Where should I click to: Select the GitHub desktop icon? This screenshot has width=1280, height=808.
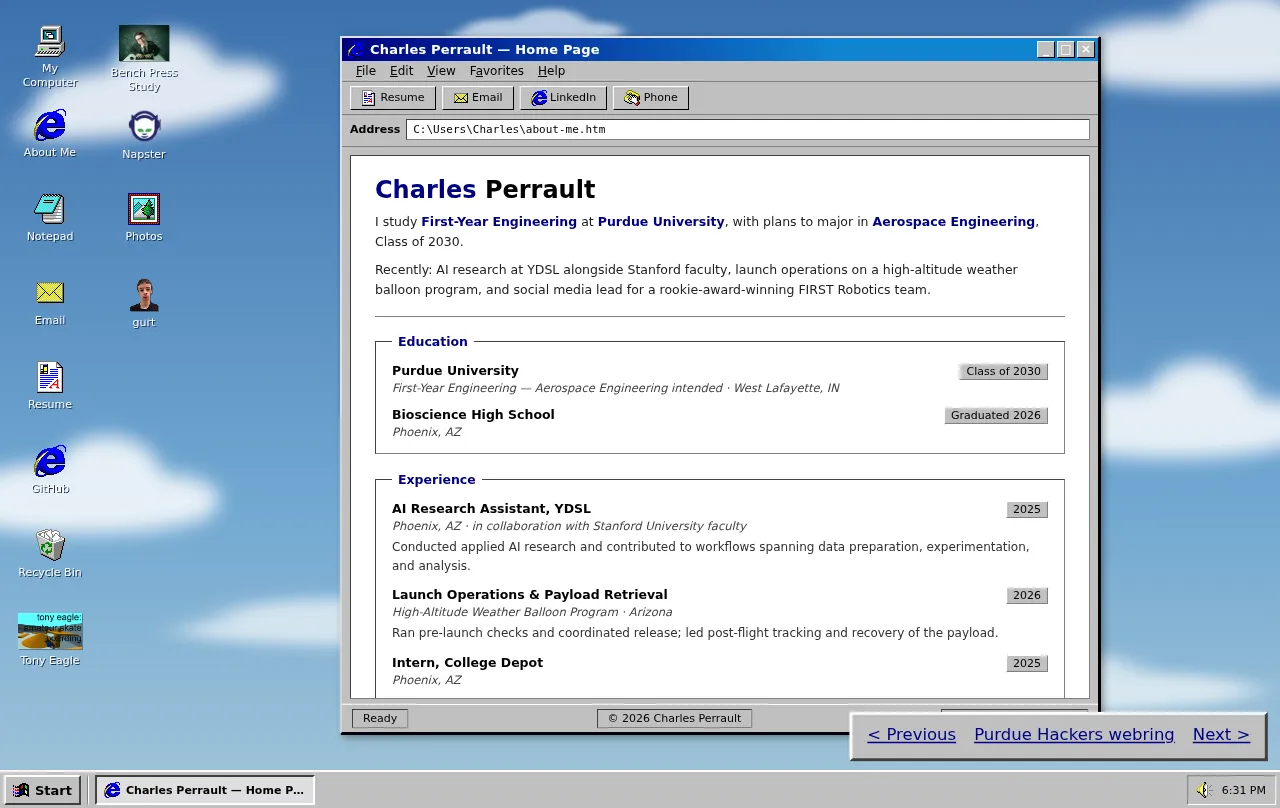50,470
